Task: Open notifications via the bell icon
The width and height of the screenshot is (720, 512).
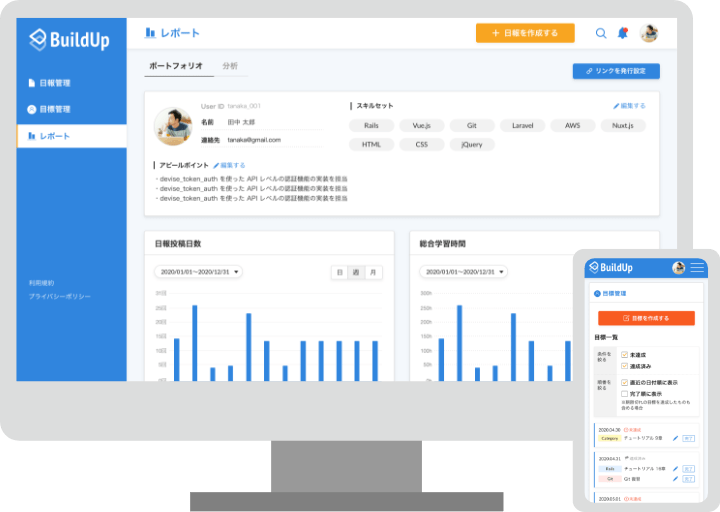Action: (623, 33)
